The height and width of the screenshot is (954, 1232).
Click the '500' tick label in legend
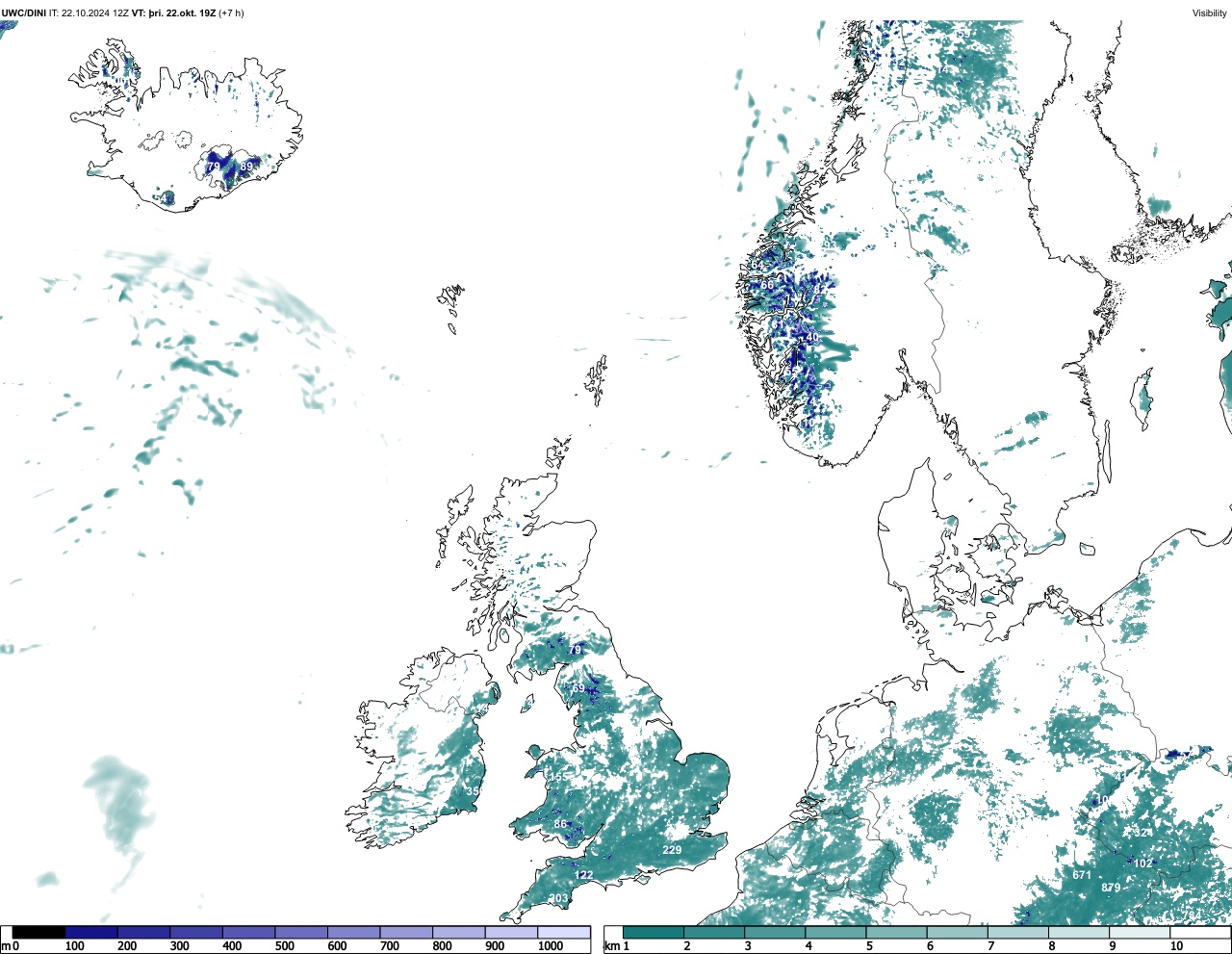coord(284,946)
